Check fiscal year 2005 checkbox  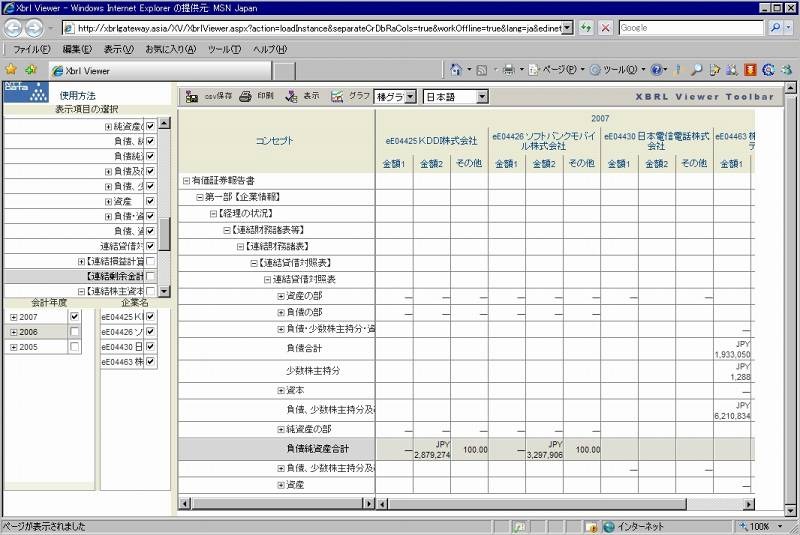pos(74,347)
